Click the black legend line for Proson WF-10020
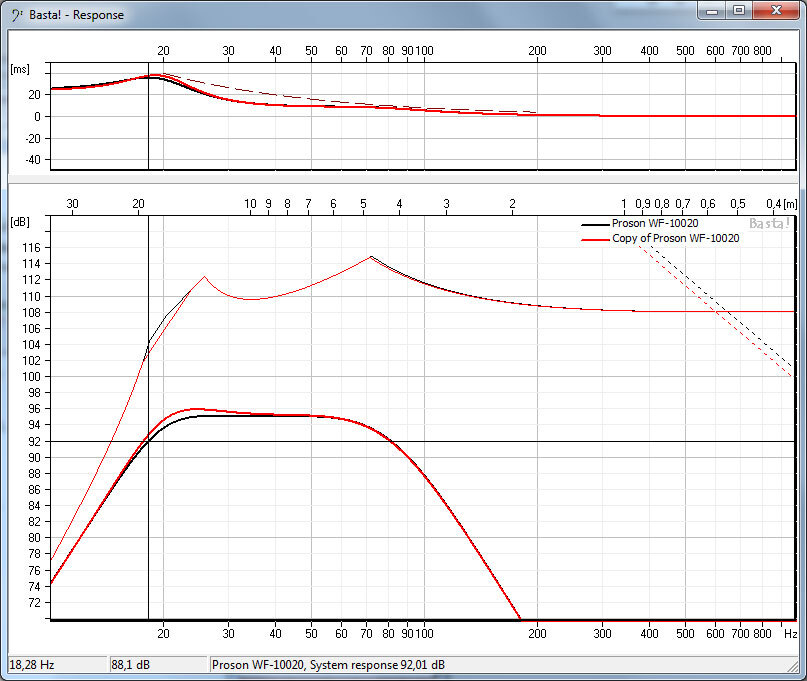807x681 pixels. coord(595,225)
